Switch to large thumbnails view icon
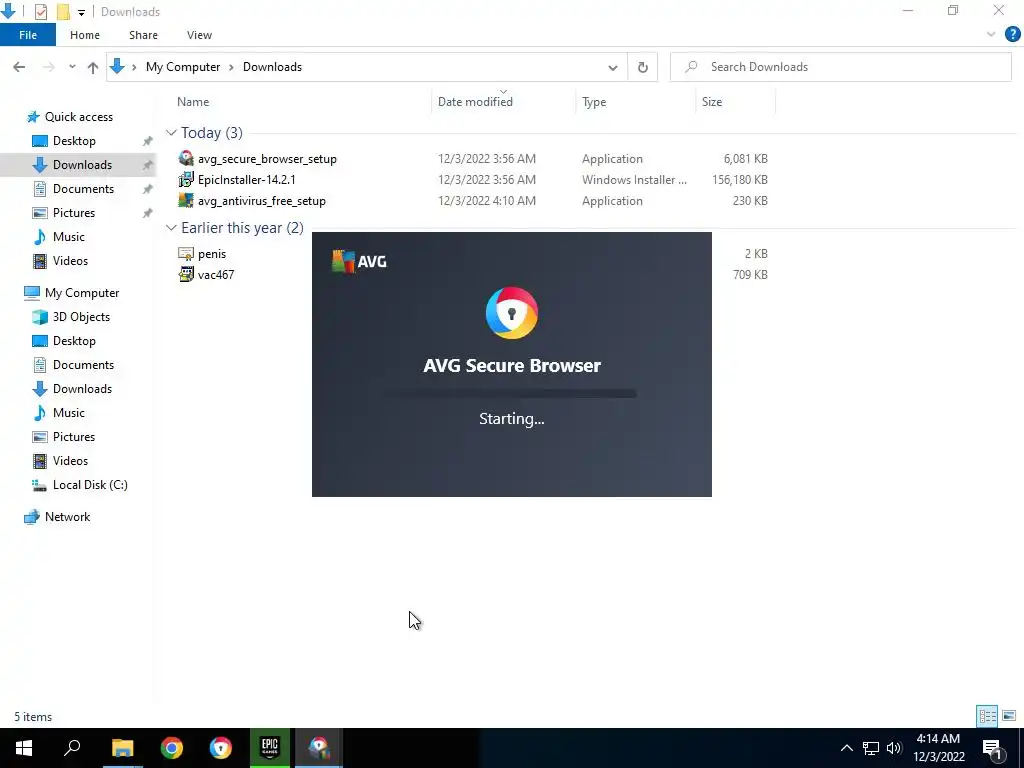The height and width of the screenshot is (768, 1024). [1009, 716]
